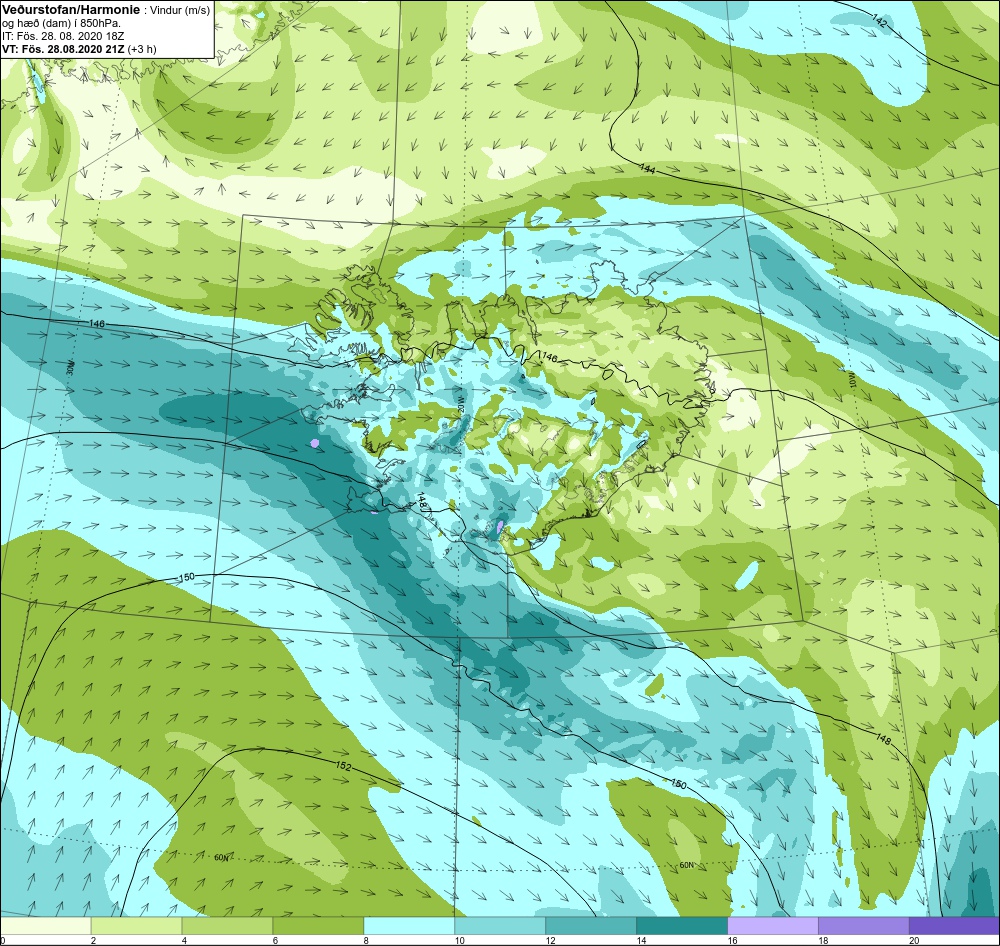
Task: Click the light lavender 16–18 m/s legend swatch
Action: (772, 924)
